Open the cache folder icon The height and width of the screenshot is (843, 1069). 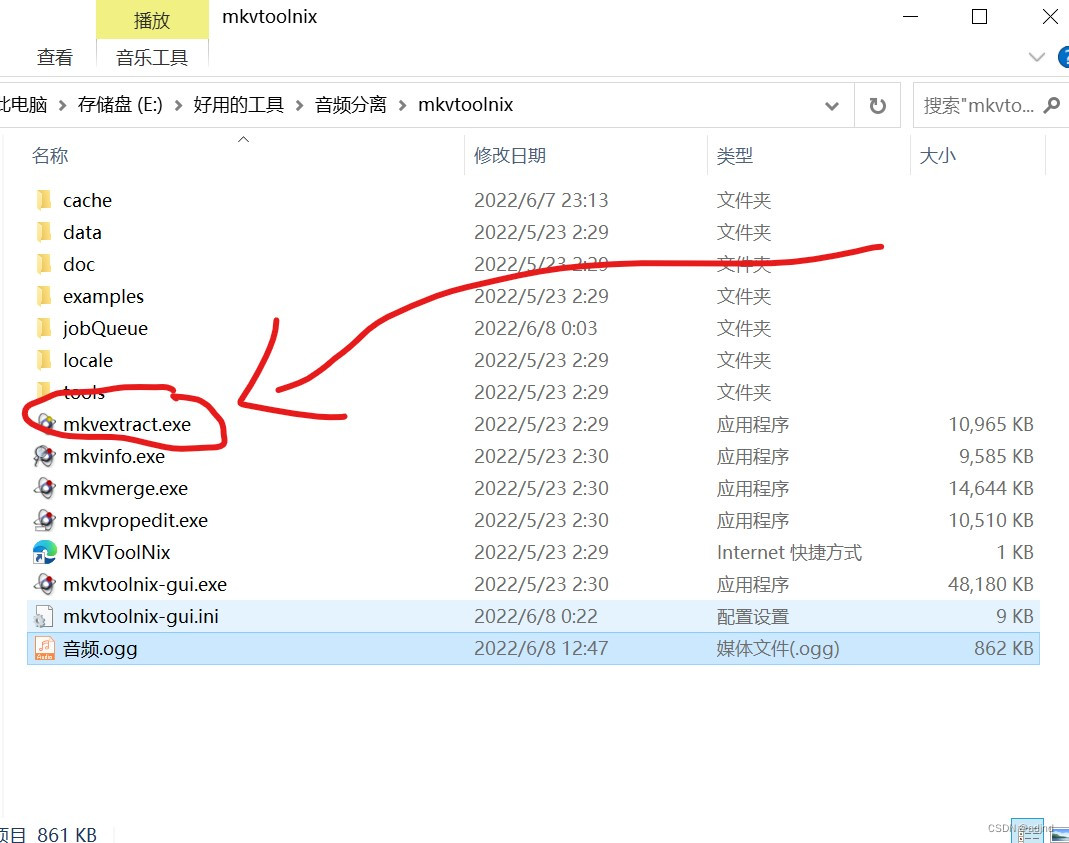coord(44,200)
